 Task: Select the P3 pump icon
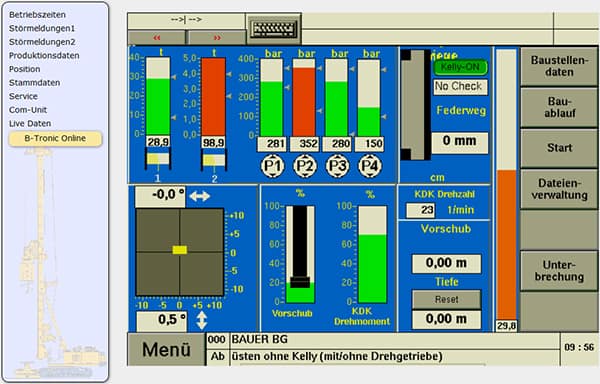coord(338,166)
